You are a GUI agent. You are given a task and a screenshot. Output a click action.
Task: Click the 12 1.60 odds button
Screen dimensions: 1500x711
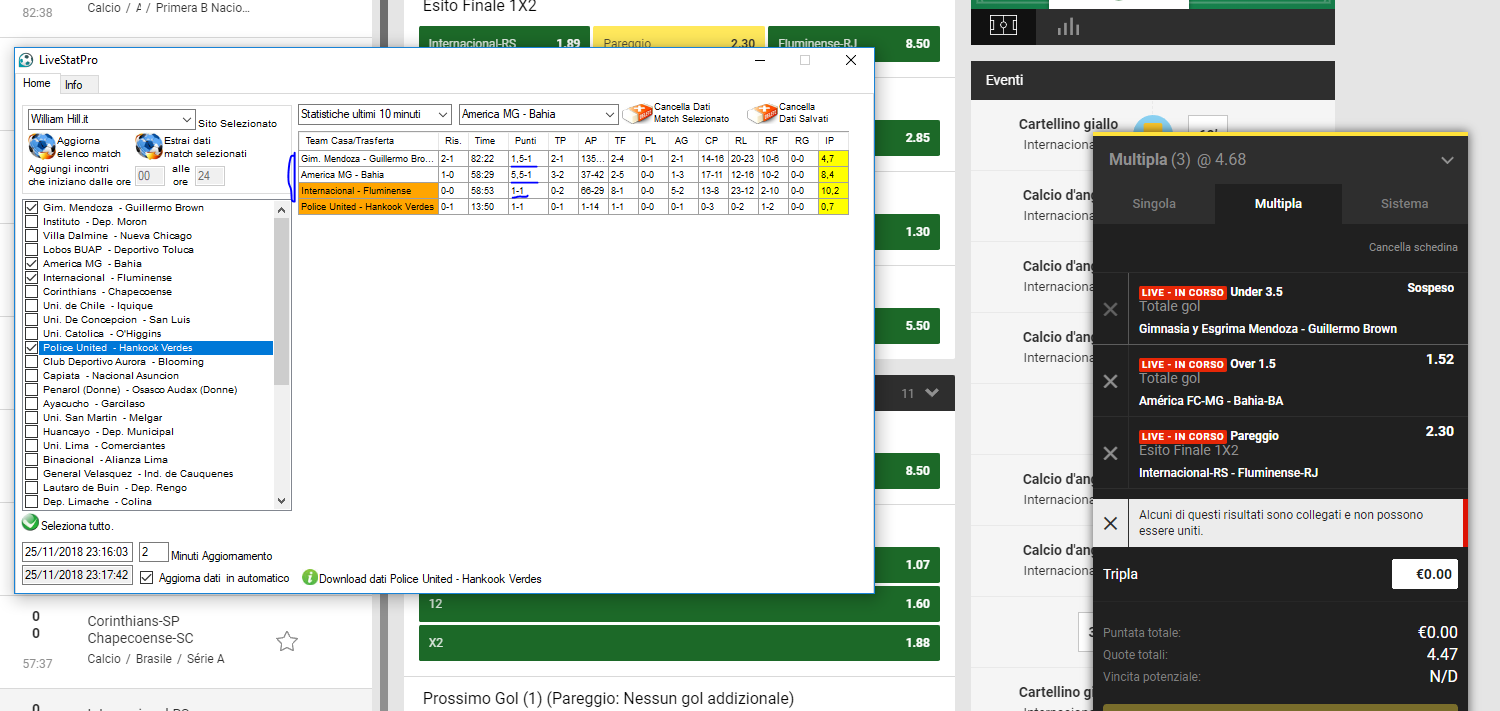(679, 604)
